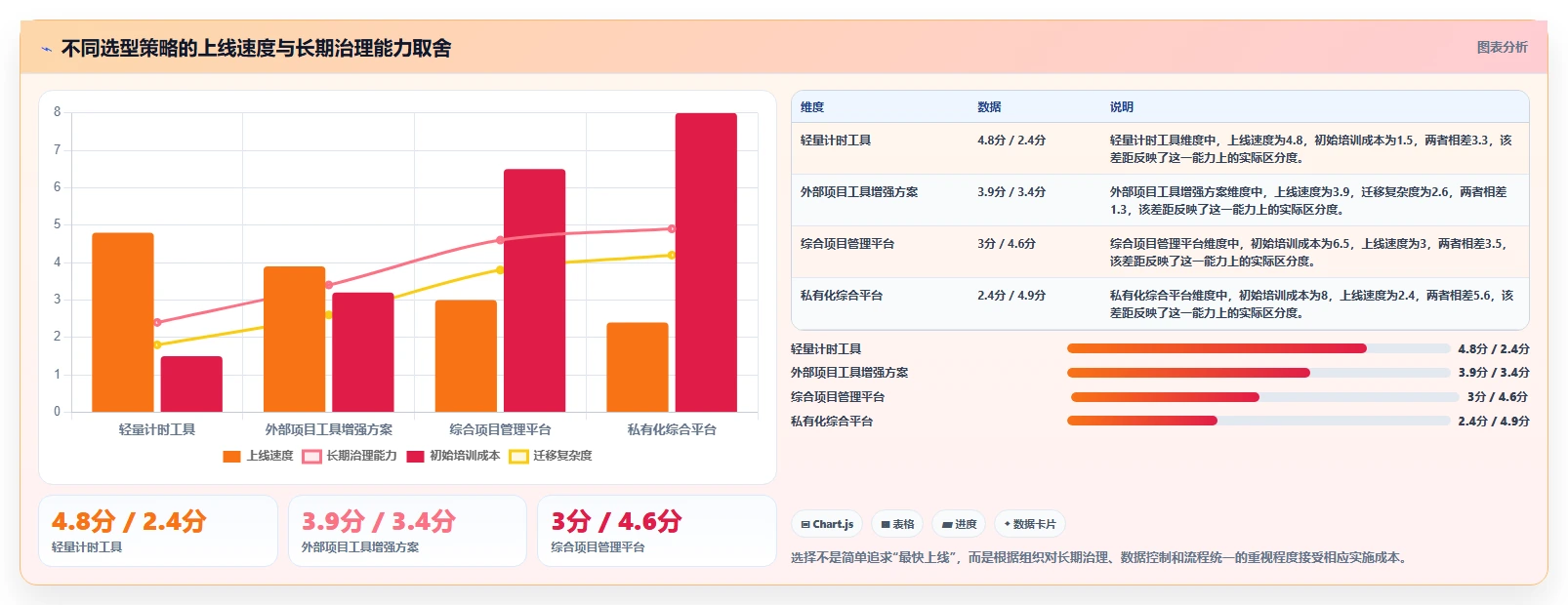Click the orange 上线速度 bar for 外部项目工具增强方案
The image size is (1568, 605).
coord(294,339)
